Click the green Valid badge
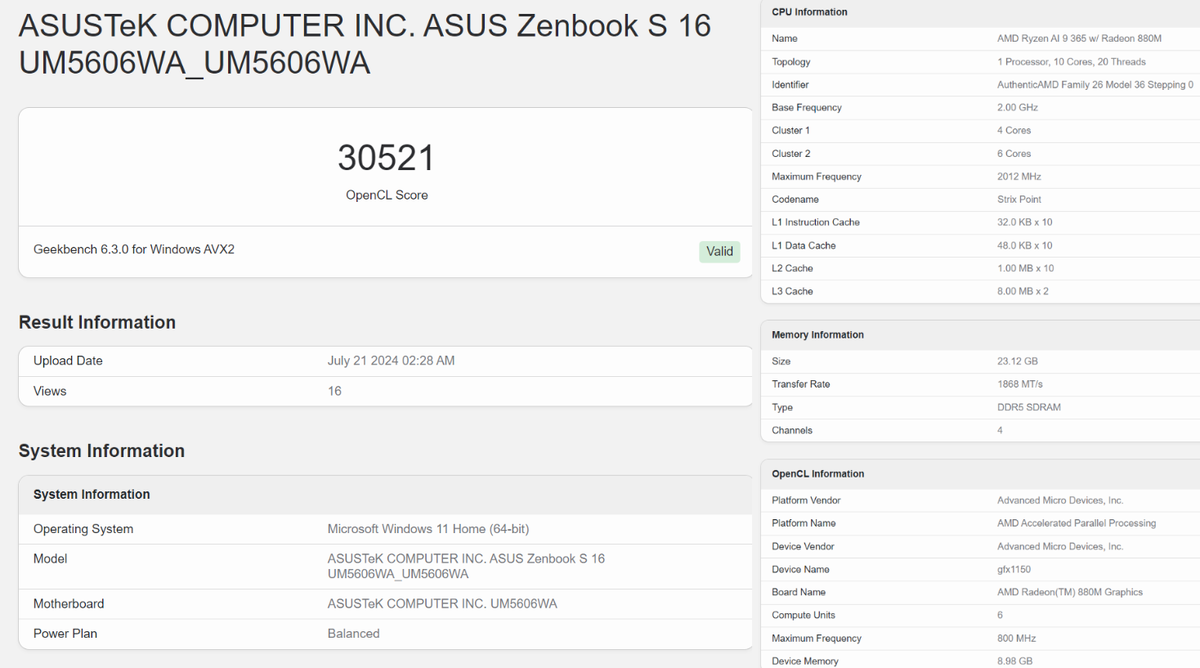1200x668 pixels. tap(719, 251)
